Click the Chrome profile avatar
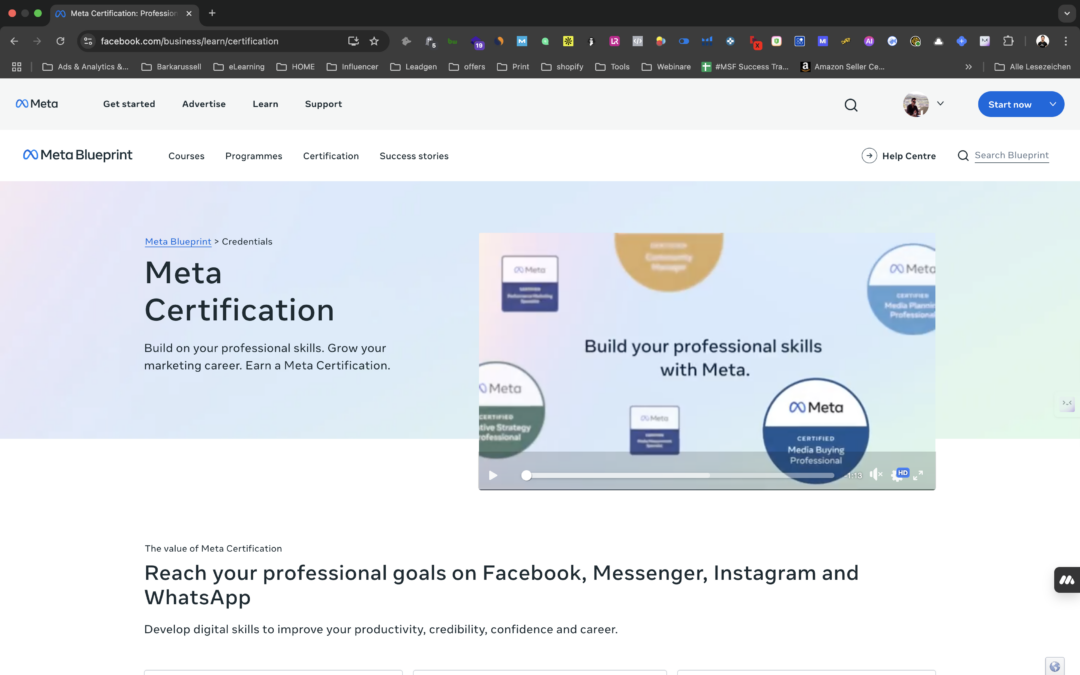The width and height of the screenshot is (1080, 675). (x=1042, y=41)
